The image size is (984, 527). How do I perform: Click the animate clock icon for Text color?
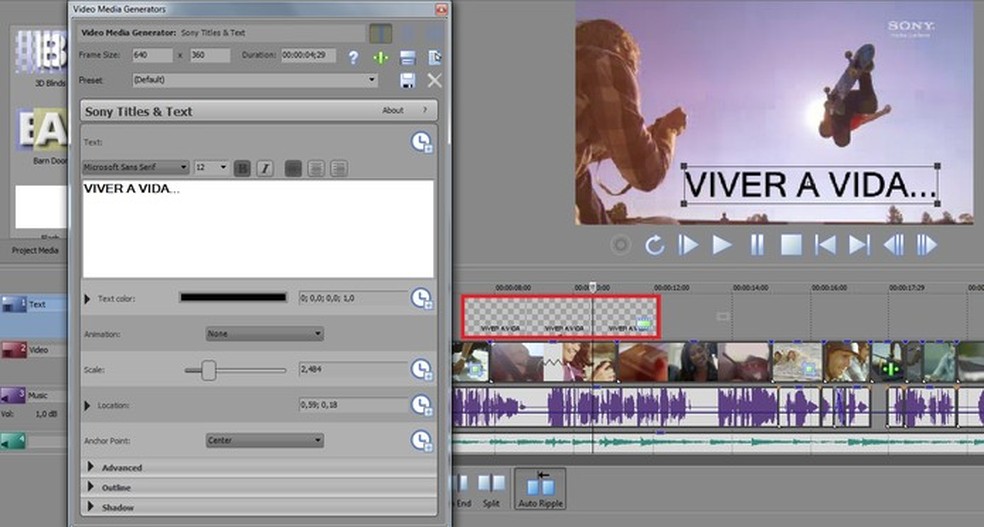coord(421,298)
